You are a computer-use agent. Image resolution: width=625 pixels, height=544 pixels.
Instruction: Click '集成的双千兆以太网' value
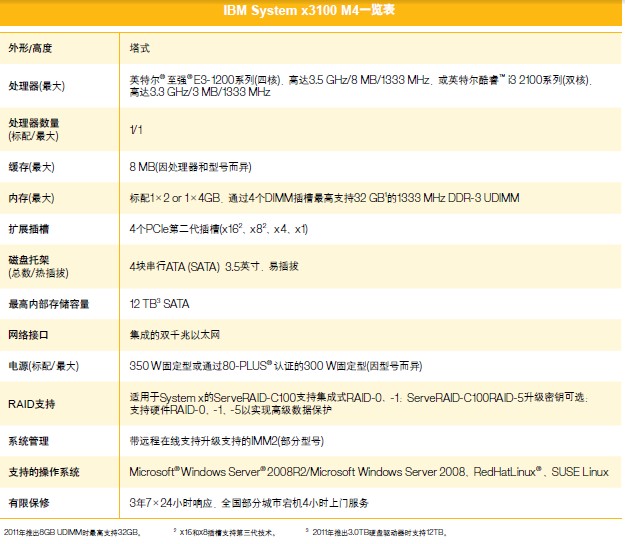[175, 335]
